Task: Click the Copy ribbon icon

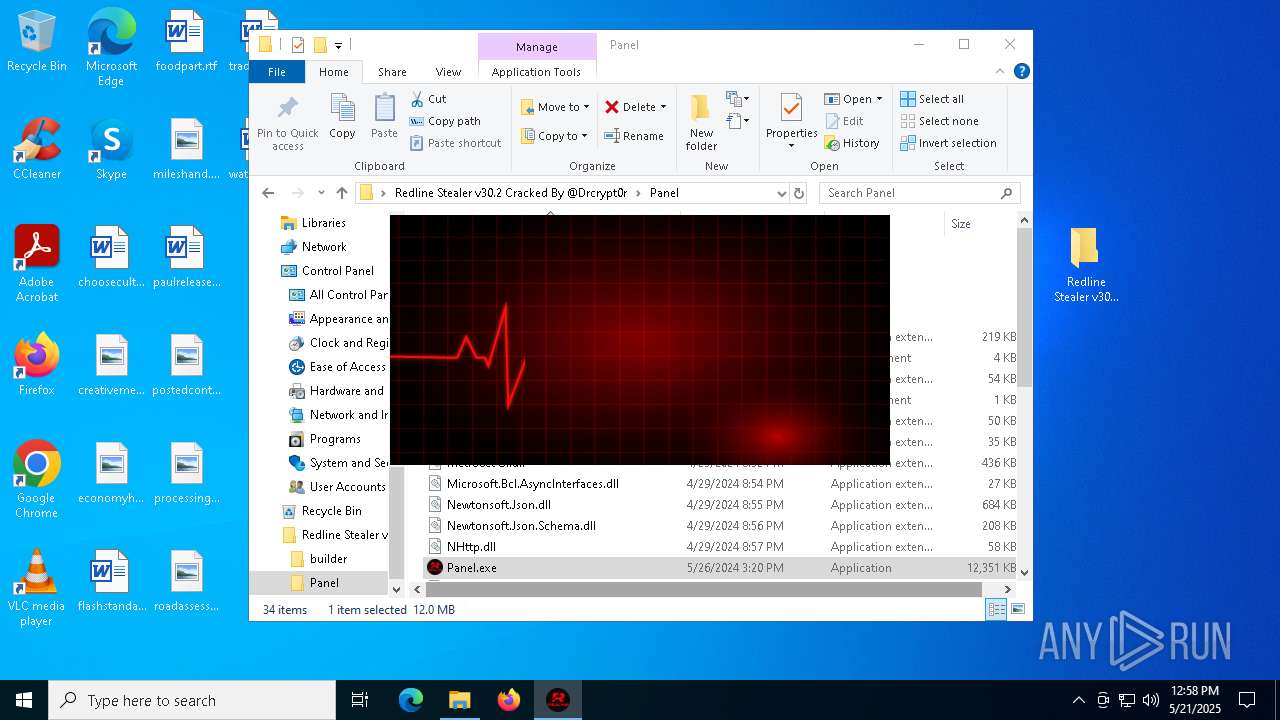Action: pyautogui.click(x=342, y=116)
